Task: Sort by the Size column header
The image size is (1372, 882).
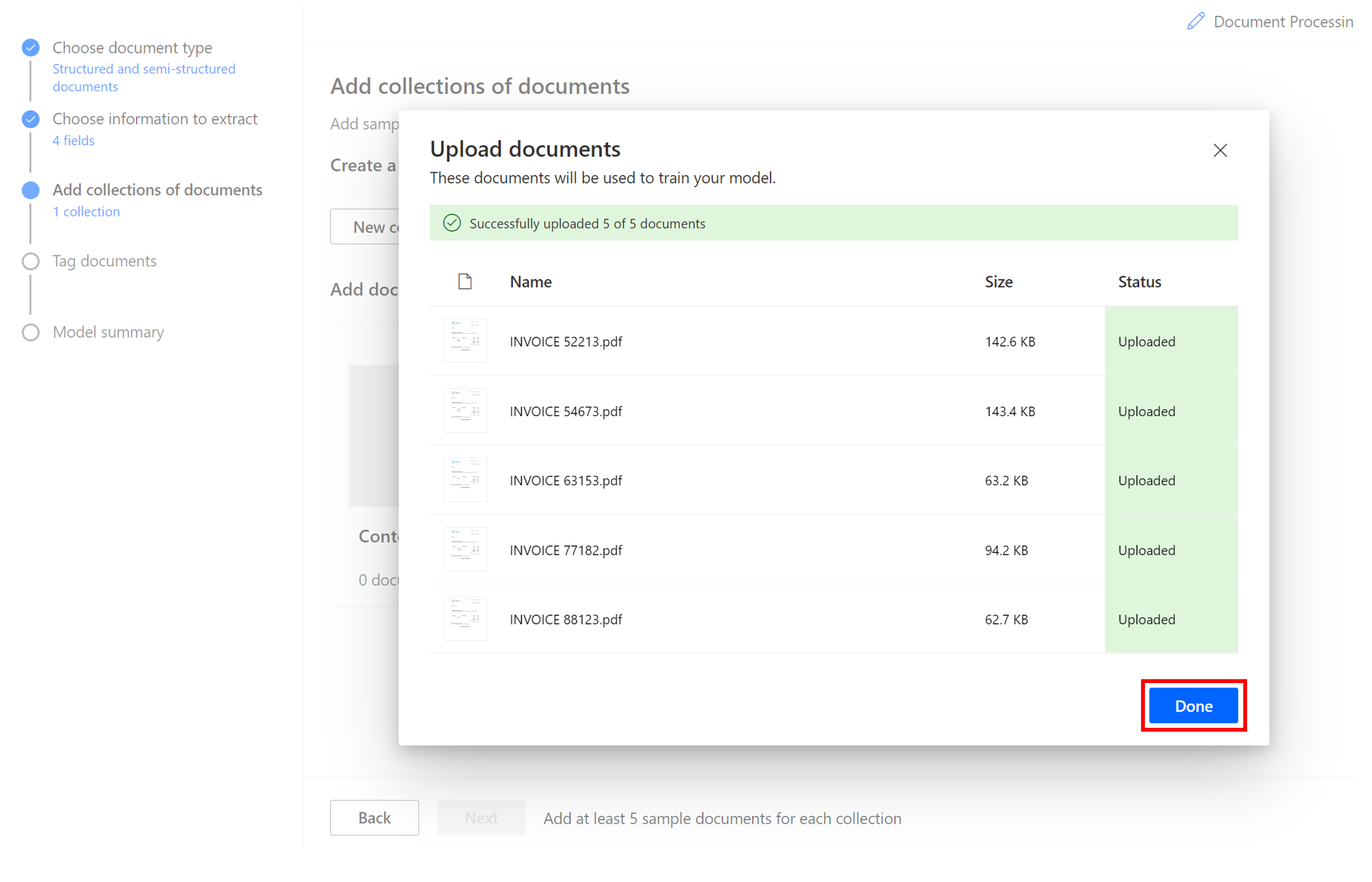Action: point(998,282)
